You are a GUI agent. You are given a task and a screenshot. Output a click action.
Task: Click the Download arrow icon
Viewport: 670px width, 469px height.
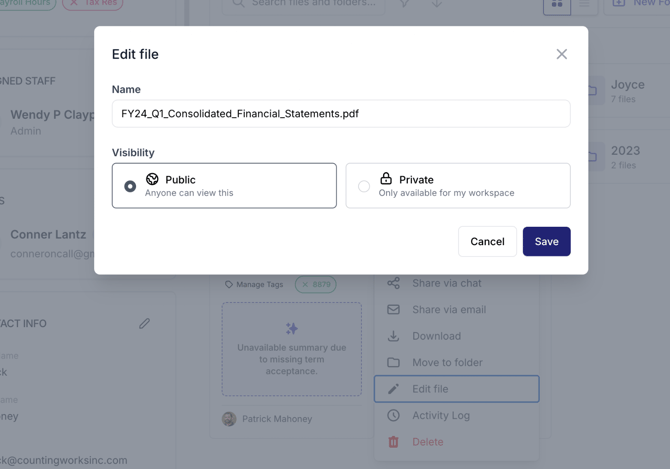(x=393, y=336)
